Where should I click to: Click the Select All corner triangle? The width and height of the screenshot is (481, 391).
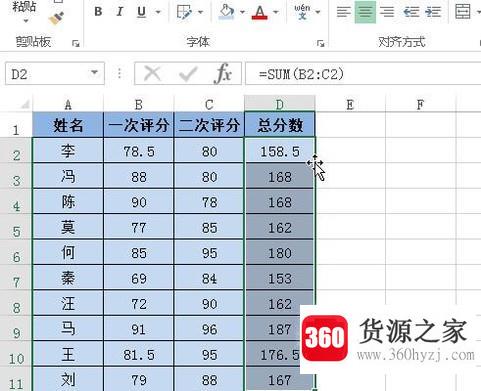tap(24, 105)
